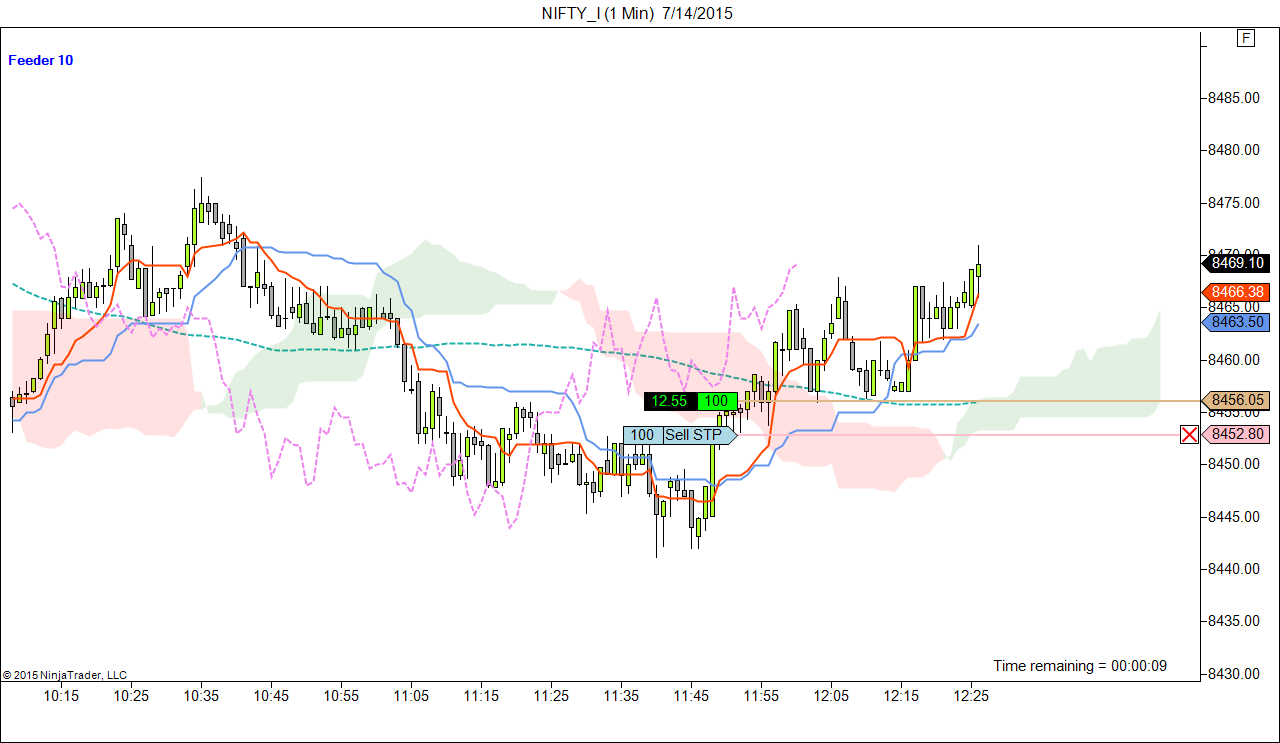1280x743 pixels.
Task: Click the 8435.00 price axis label
Action: coord(1233,621)
